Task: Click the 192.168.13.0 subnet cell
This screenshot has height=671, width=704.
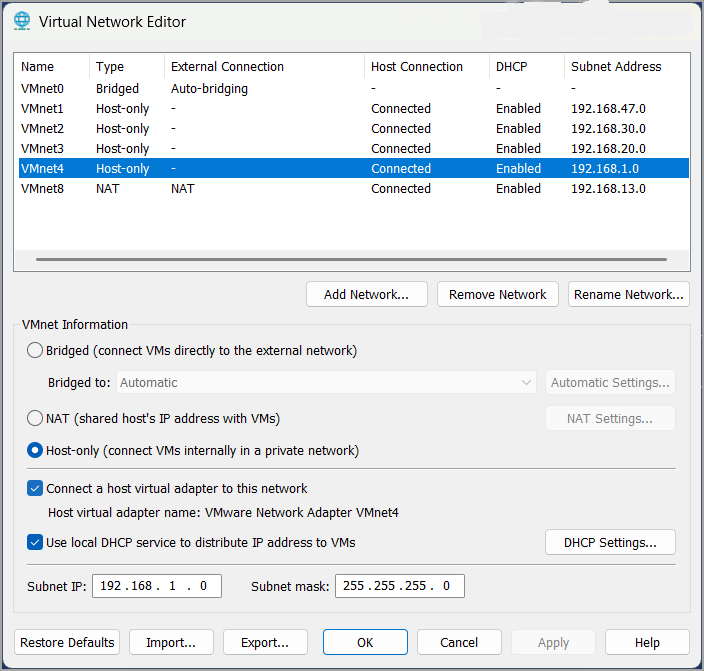Action: pos(608,188)
